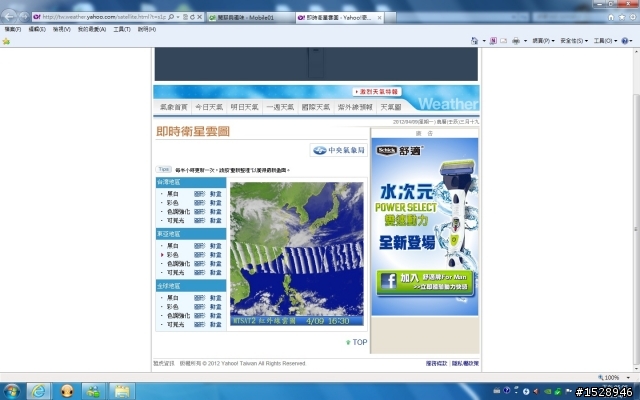Open the 工具(T) menu in menu bar
The width and height of the screenshot is (640, 400).
pos(122,29)
